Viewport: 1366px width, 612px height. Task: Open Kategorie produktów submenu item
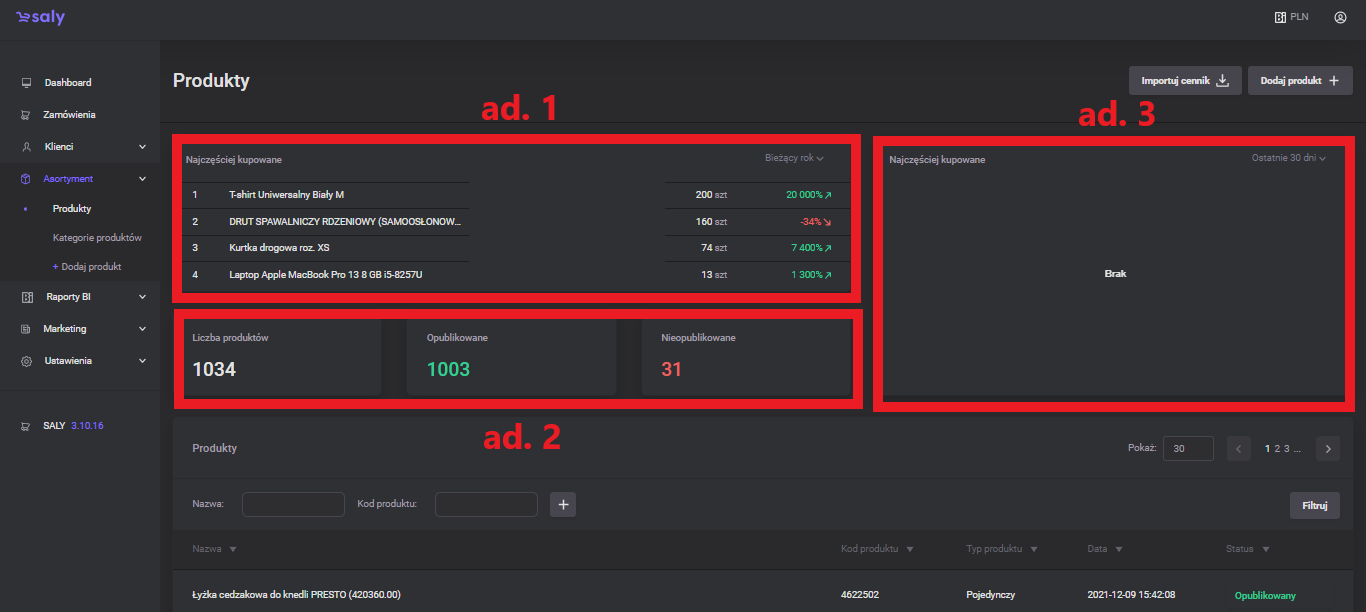click(x=97, y=238)
